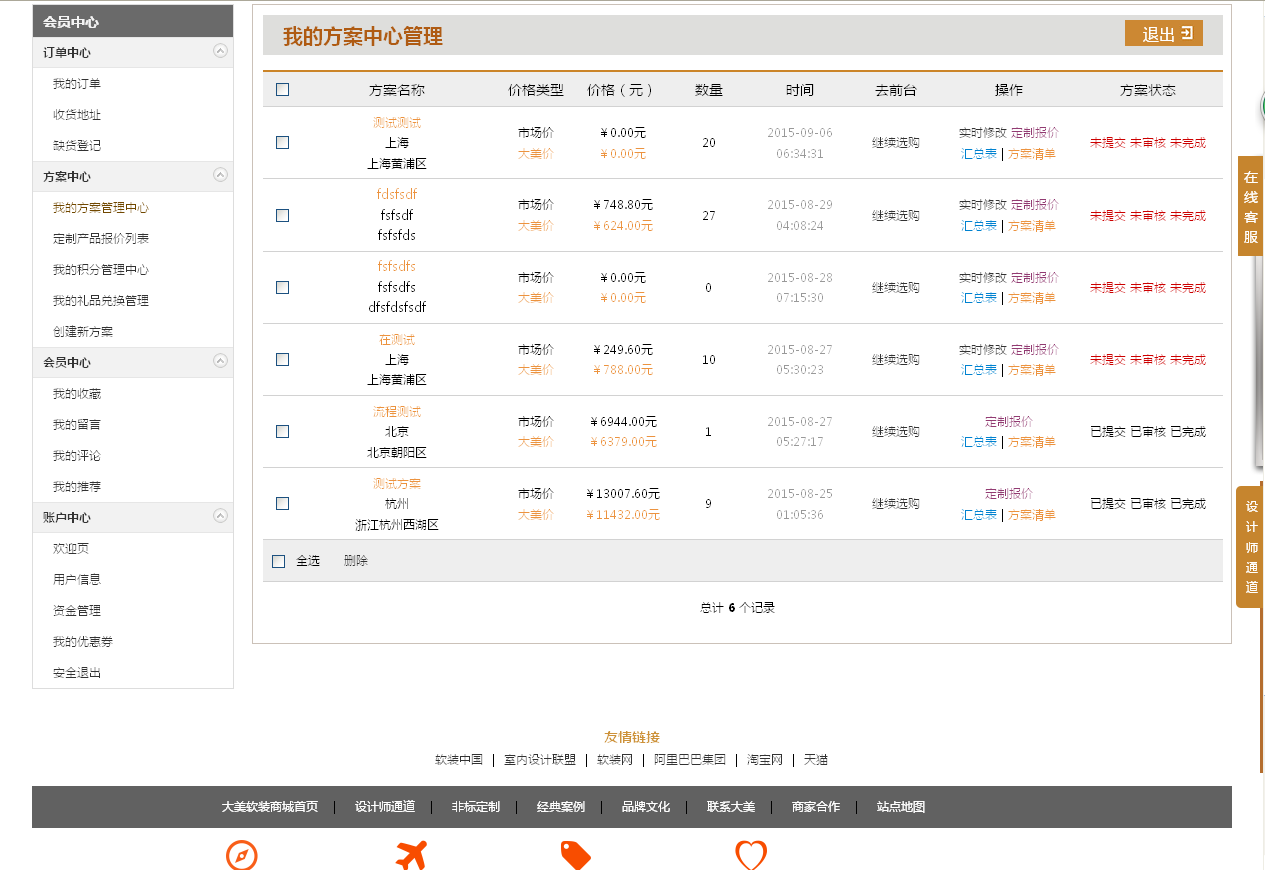Viewport: 1265px width, 870px height.
Task: Open the 测试方案 plan name link
Action: 397,484
